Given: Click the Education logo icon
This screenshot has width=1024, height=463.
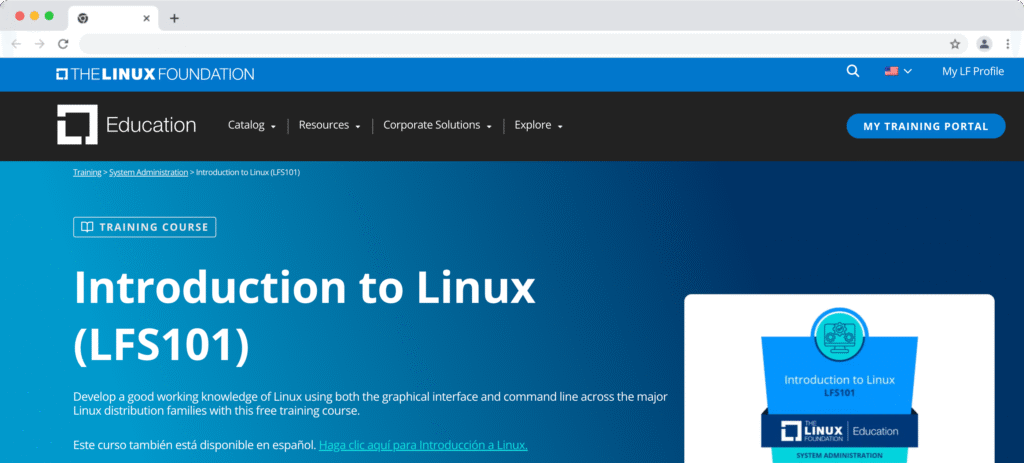Looking at the screenshot, I should 77,124.
